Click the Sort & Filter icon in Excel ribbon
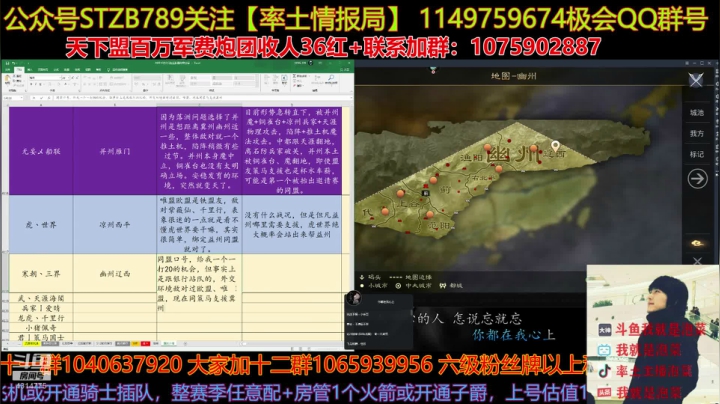The height and width of the screenshot is (404, 720). tap(317, 78)
